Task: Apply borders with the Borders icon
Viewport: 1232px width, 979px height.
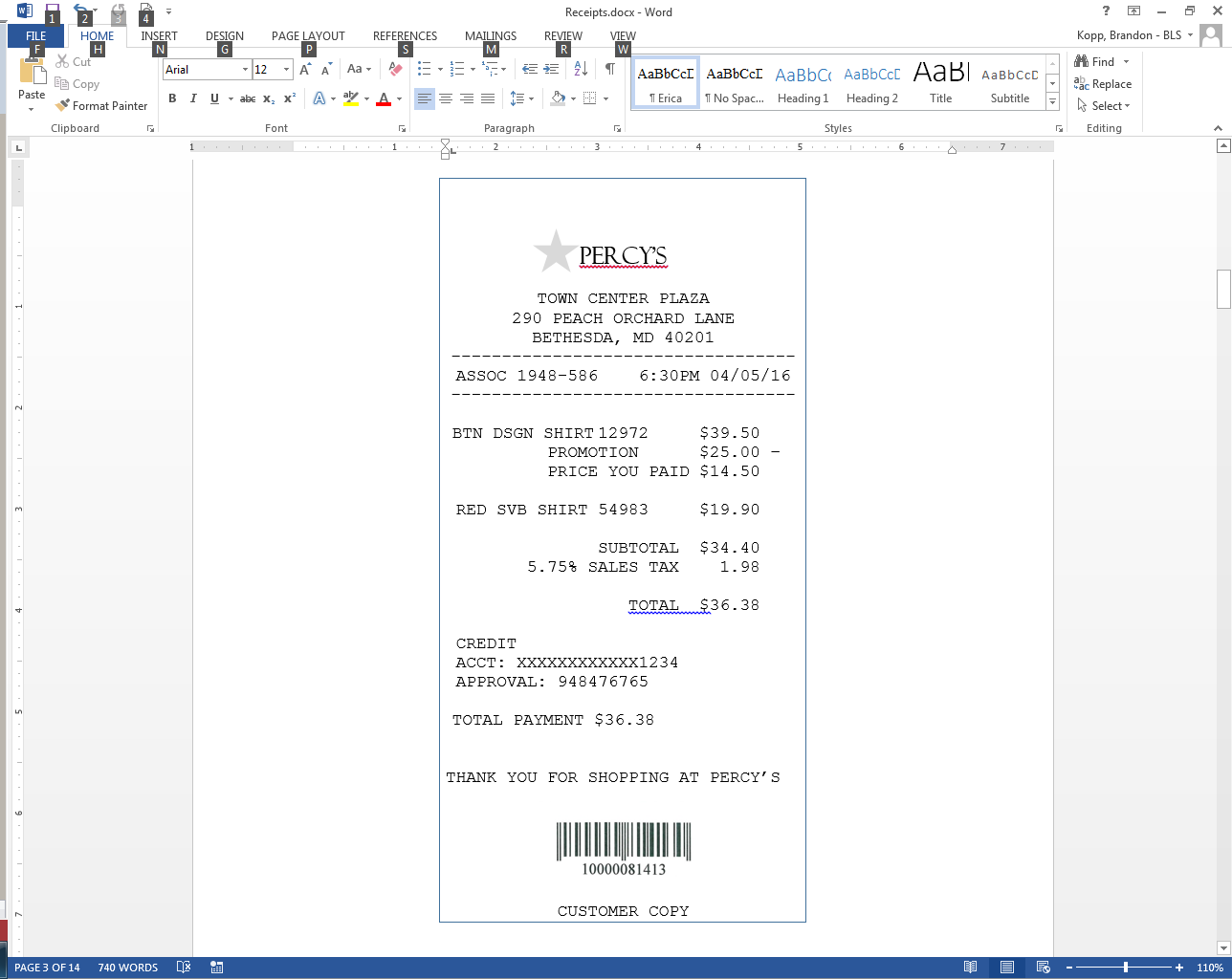Action: pyautogui.click(x=589, y=98)
